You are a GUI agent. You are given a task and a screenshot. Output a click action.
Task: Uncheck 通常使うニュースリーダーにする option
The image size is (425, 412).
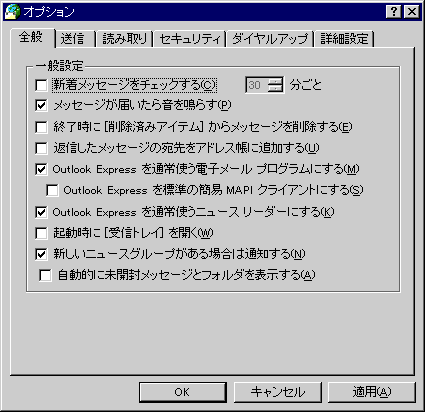click(x=41, y=212)
